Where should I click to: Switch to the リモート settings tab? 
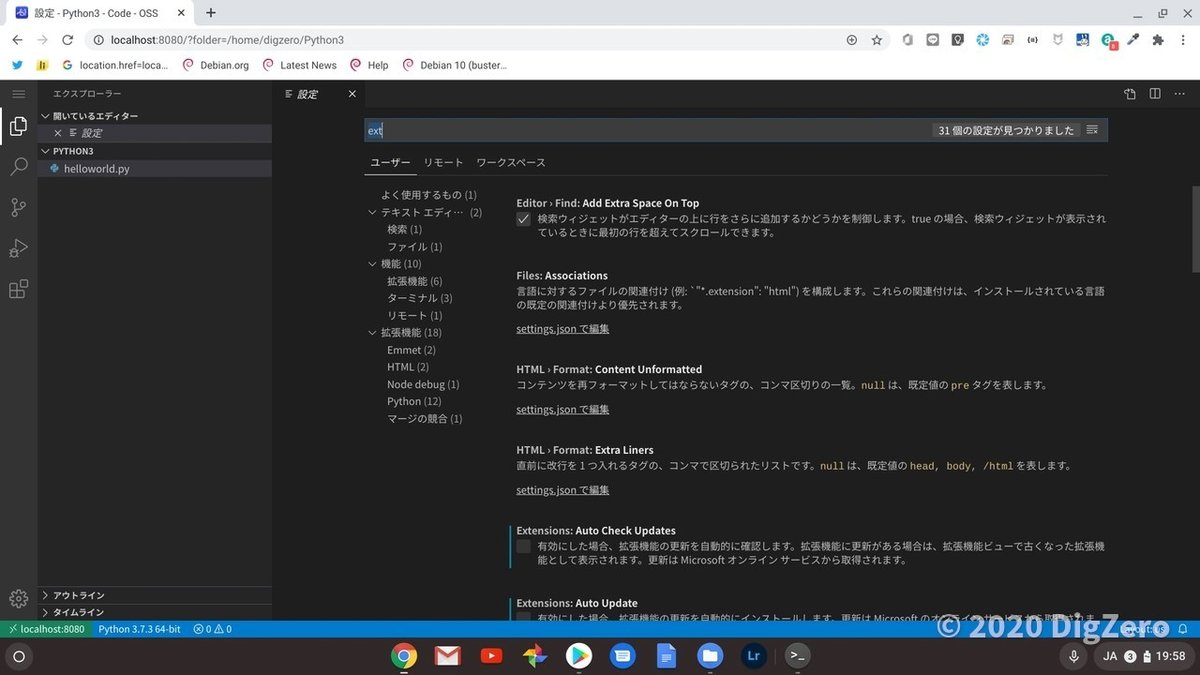point(443,162)
